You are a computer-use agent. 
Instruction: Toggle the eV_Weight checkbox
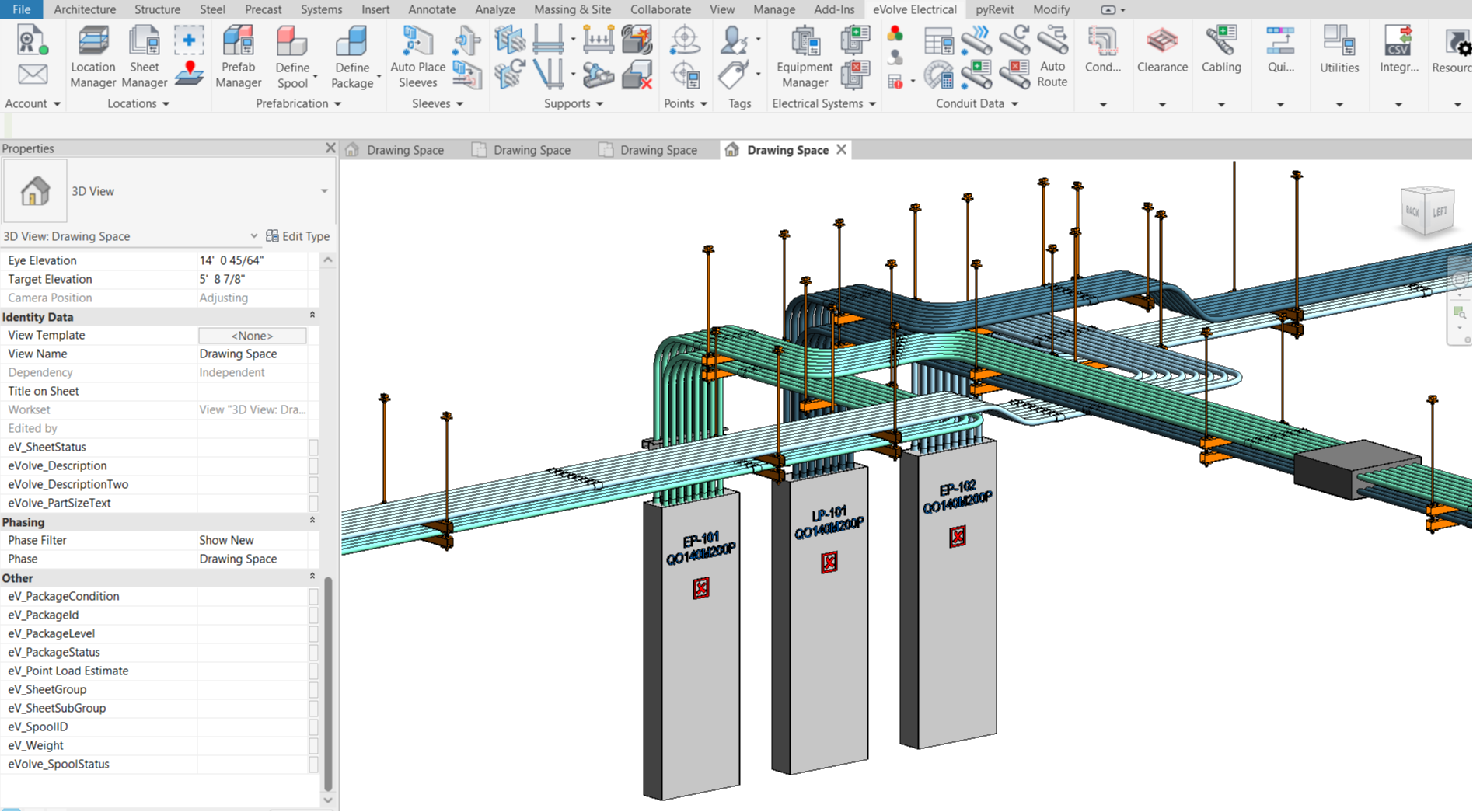point(313,745)
